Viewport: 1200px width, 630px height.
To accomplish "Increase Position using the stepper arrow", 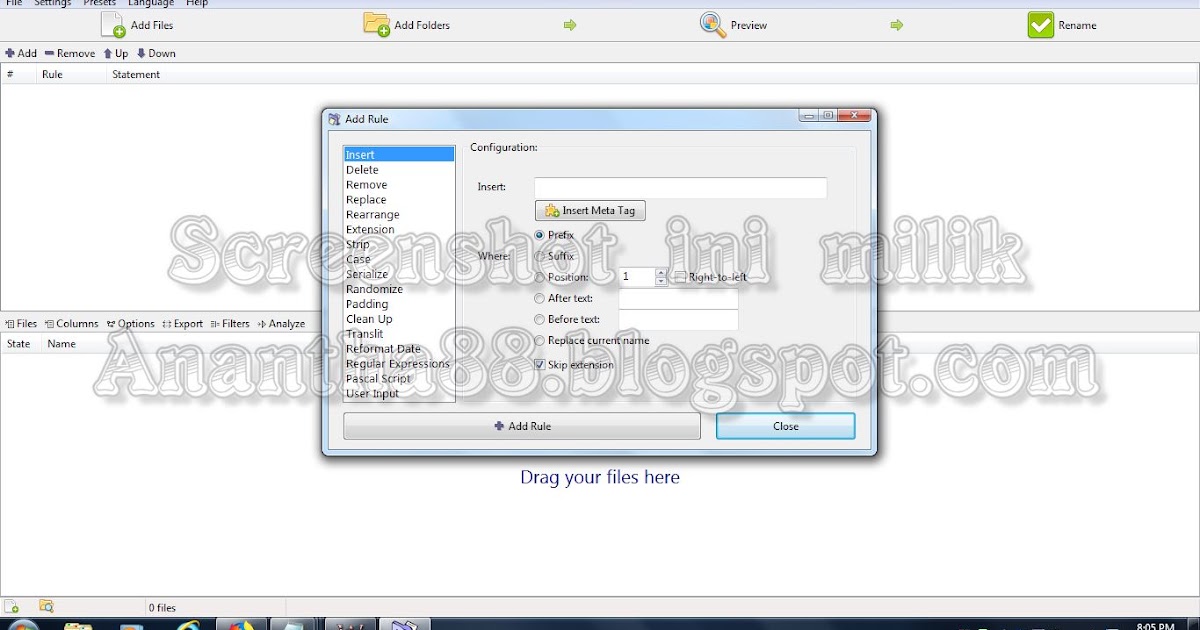I will [x=661, y=272].
